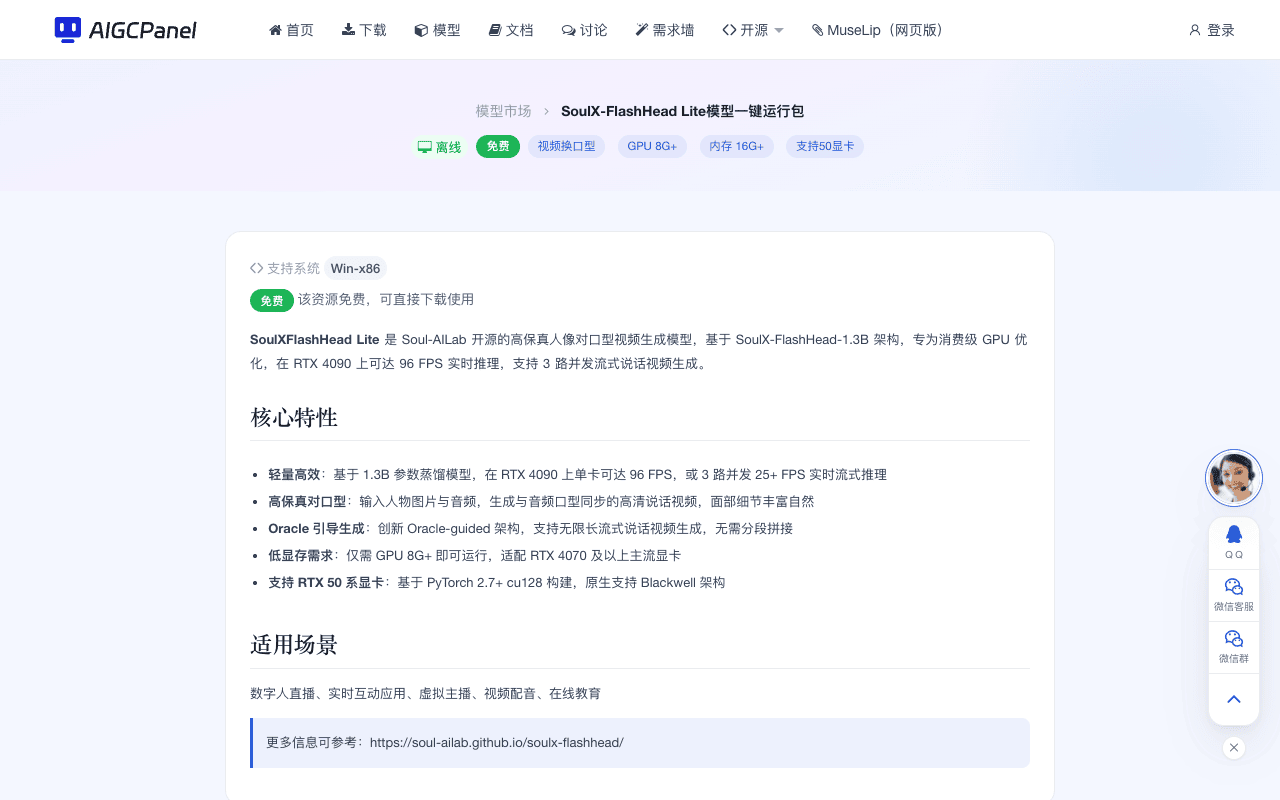
Task: Click the page title SoulX-FlashHead Lite模型一键运行包
Action: coord(682,111)
